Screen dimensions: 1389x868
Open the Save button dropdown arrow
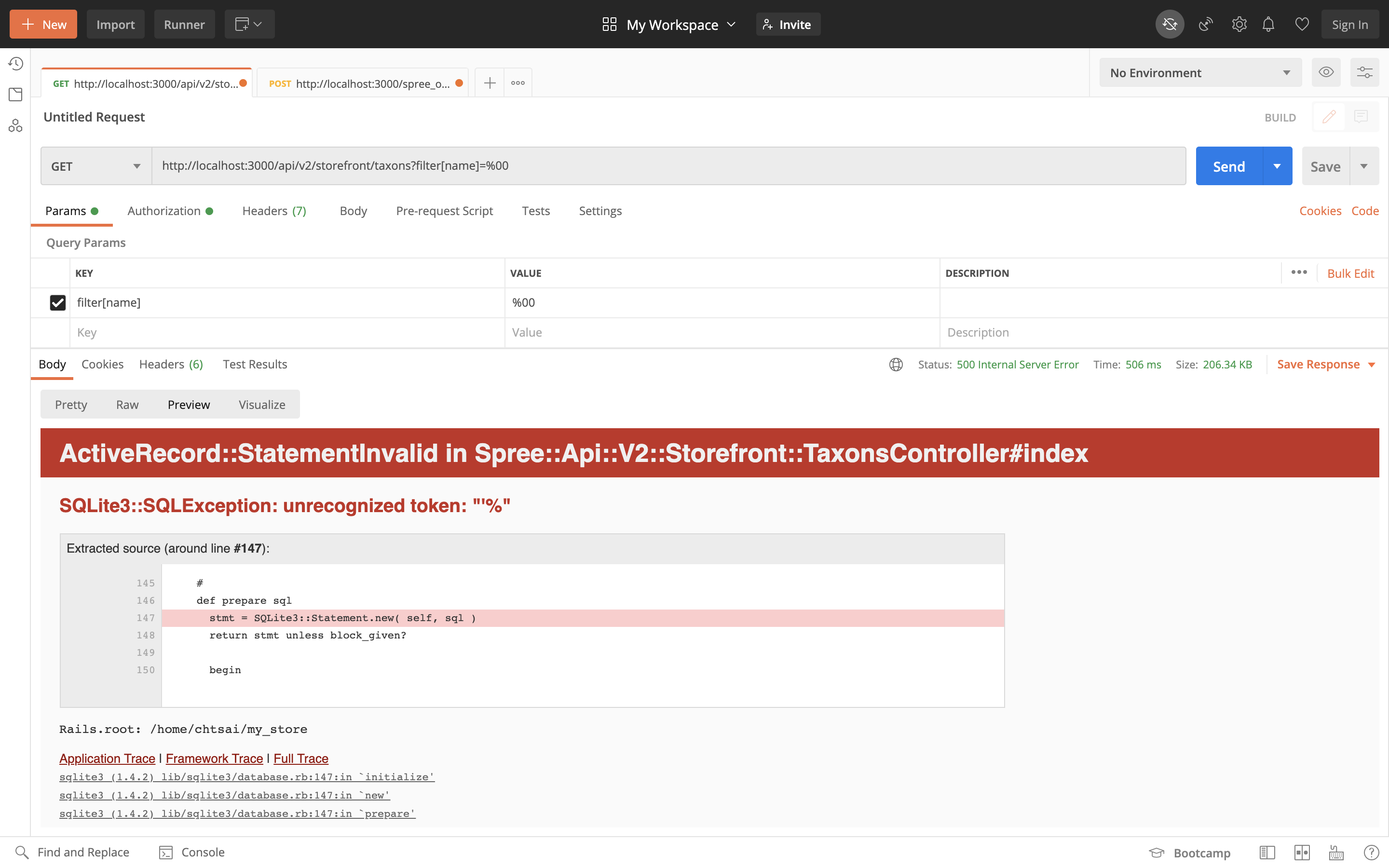(x=1365, y=166)
